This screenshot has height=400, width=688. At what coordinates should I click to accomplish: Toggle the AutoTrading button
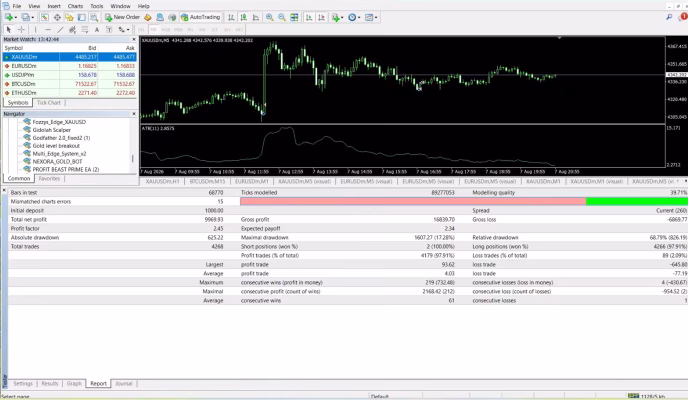click(x=201, y=17)
